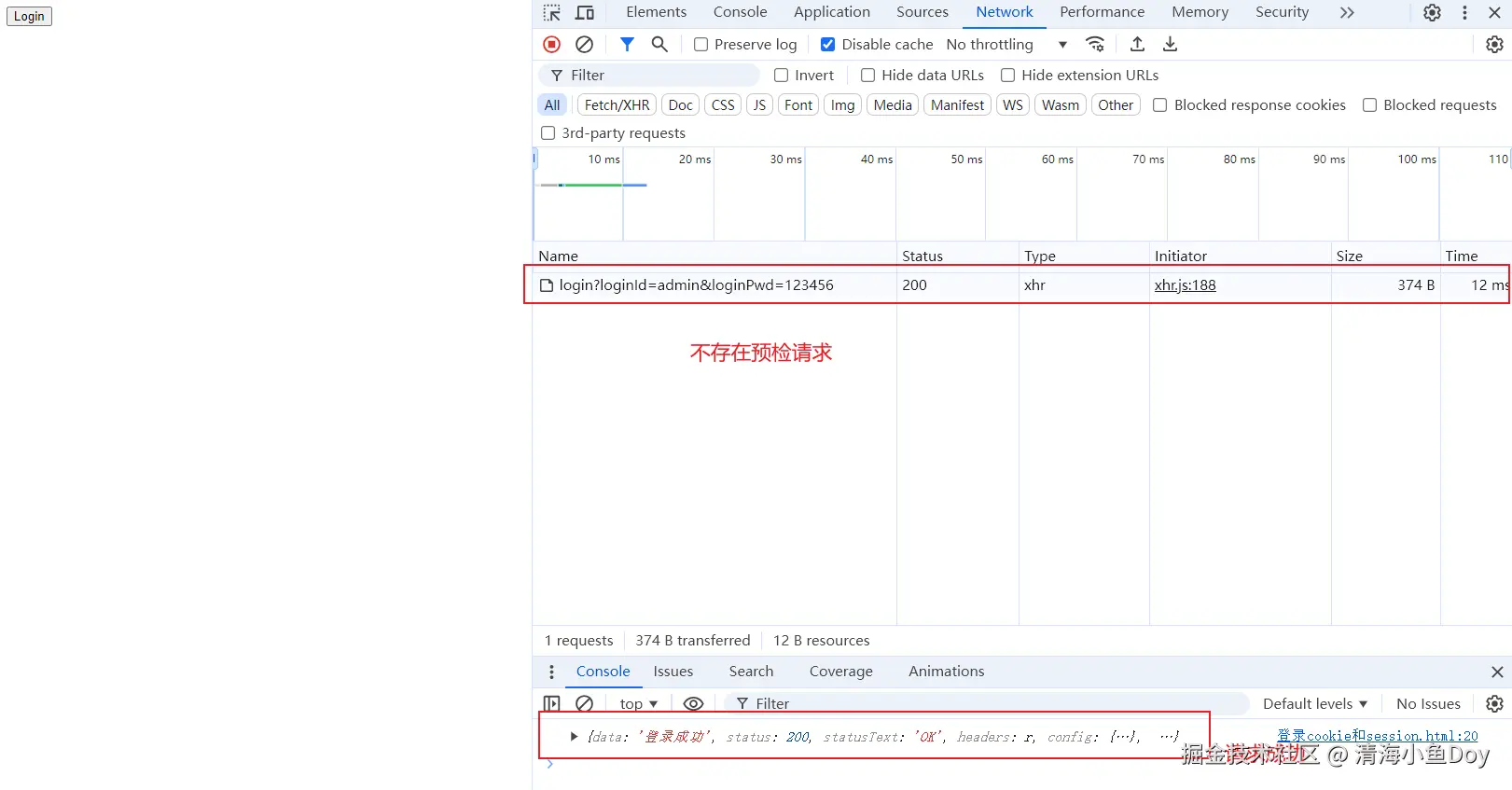
Task: Open the Default levels dropdown
Action: point(1314,703)
